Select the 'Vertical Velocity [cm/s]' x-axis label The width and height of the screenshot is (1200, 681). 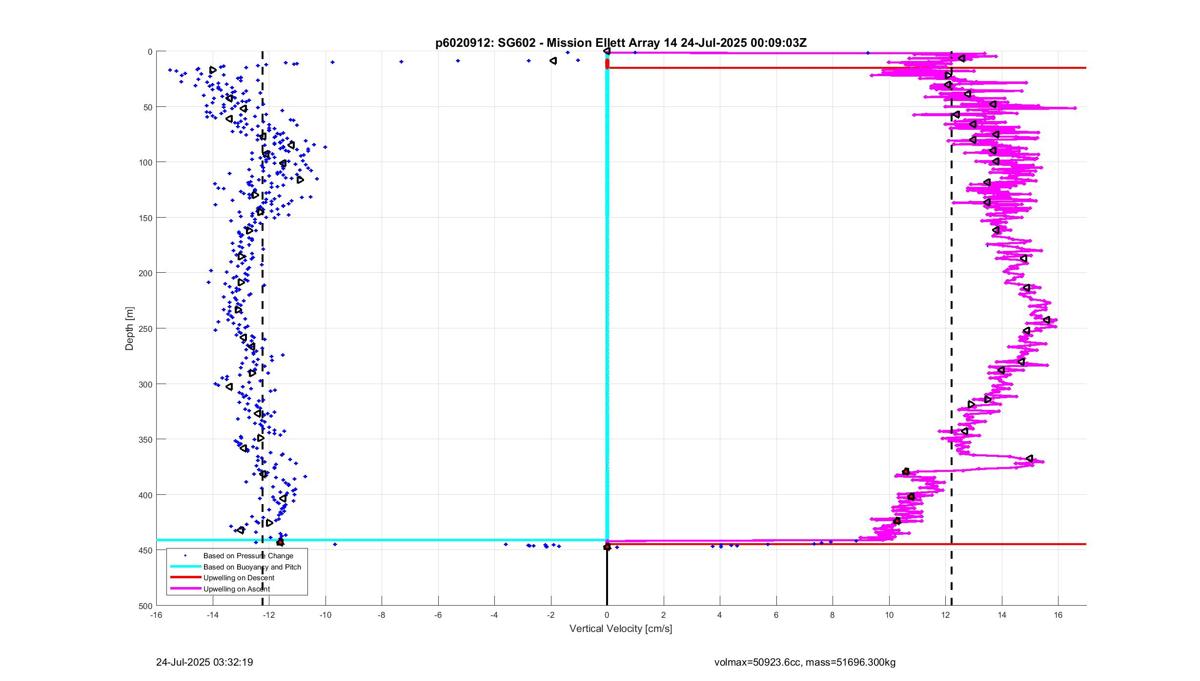coord(621,629)
